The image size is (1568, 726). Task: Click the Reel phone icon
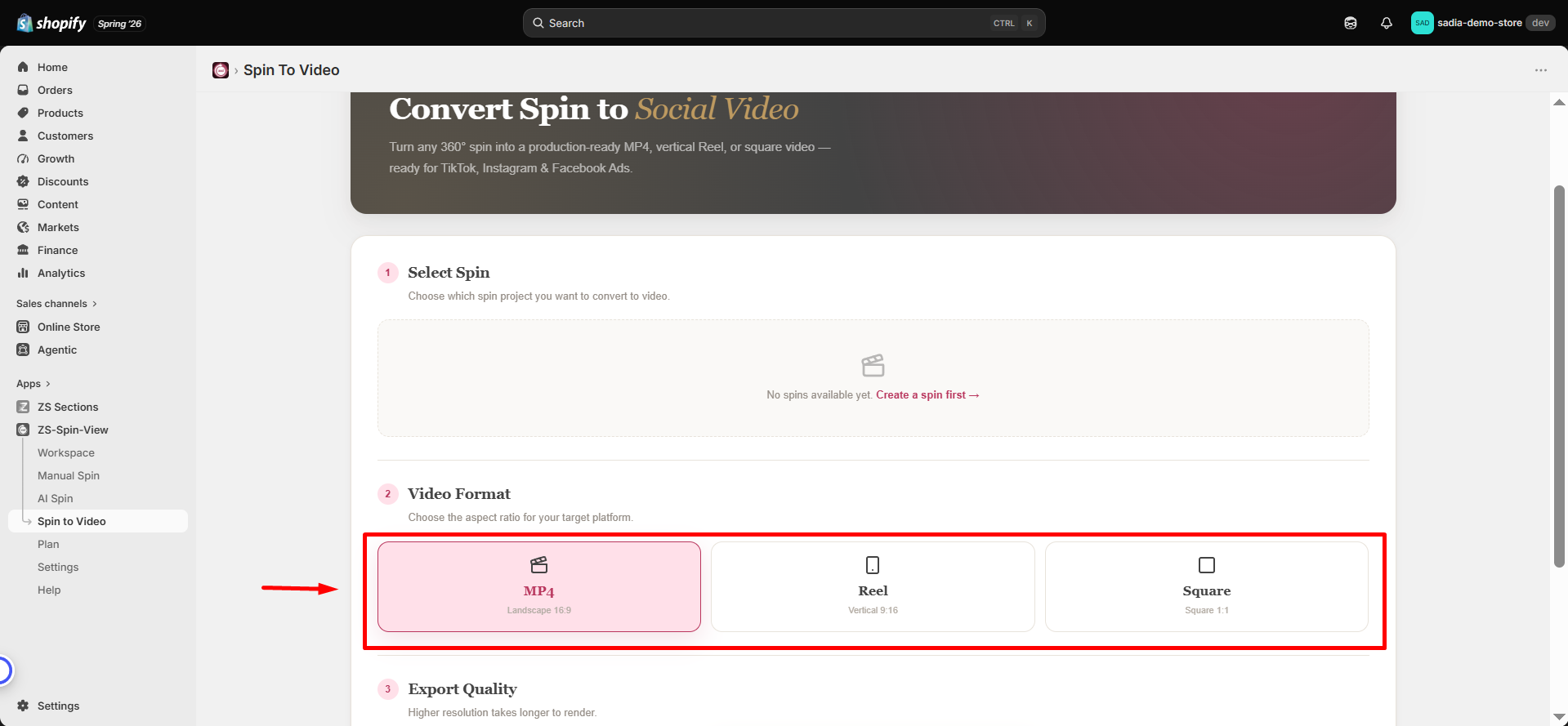[873, 565]
